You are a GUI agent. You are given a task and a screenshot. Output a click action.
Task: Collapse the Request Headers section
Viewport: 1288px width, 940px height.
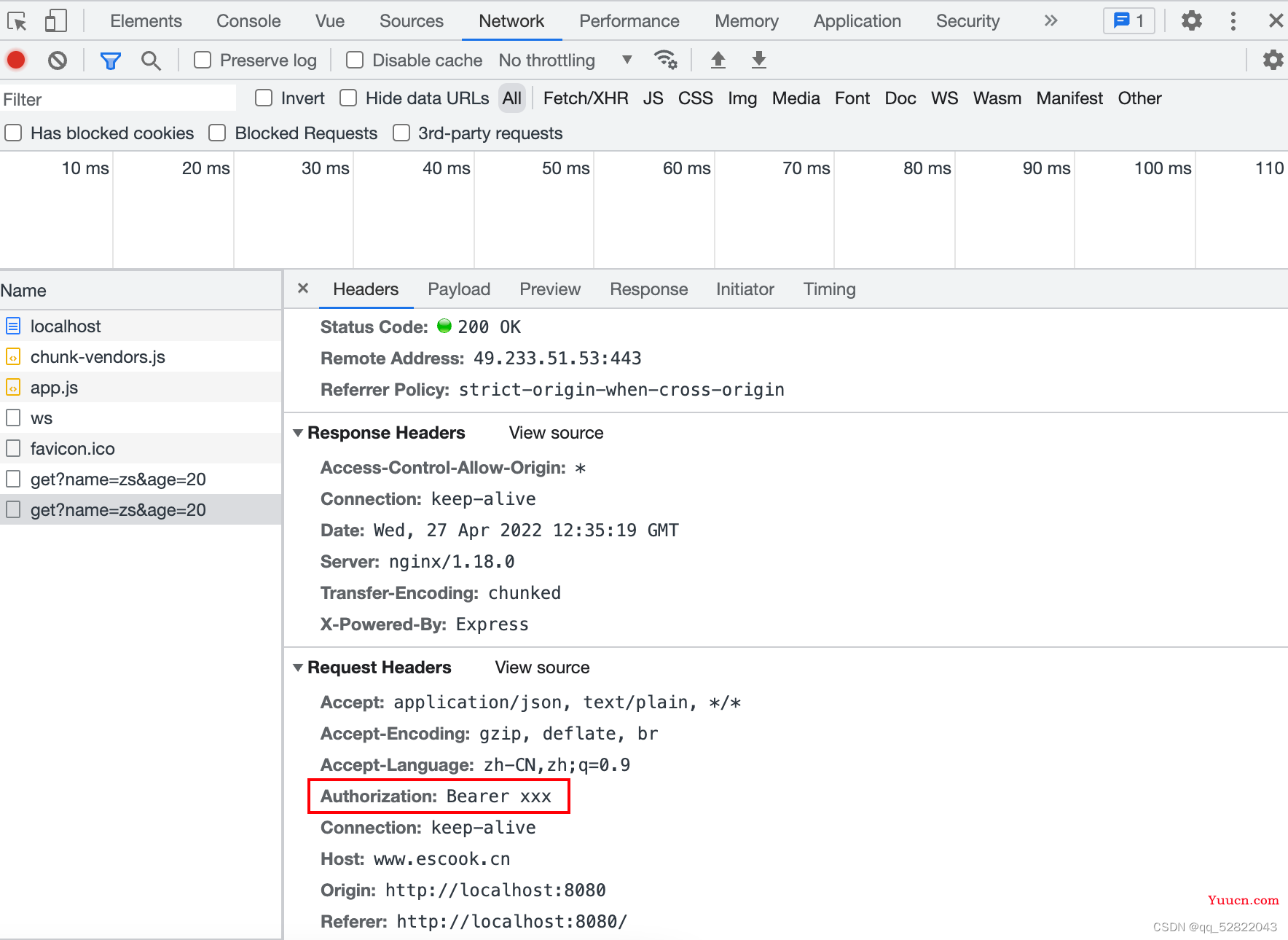pos(298,667)
